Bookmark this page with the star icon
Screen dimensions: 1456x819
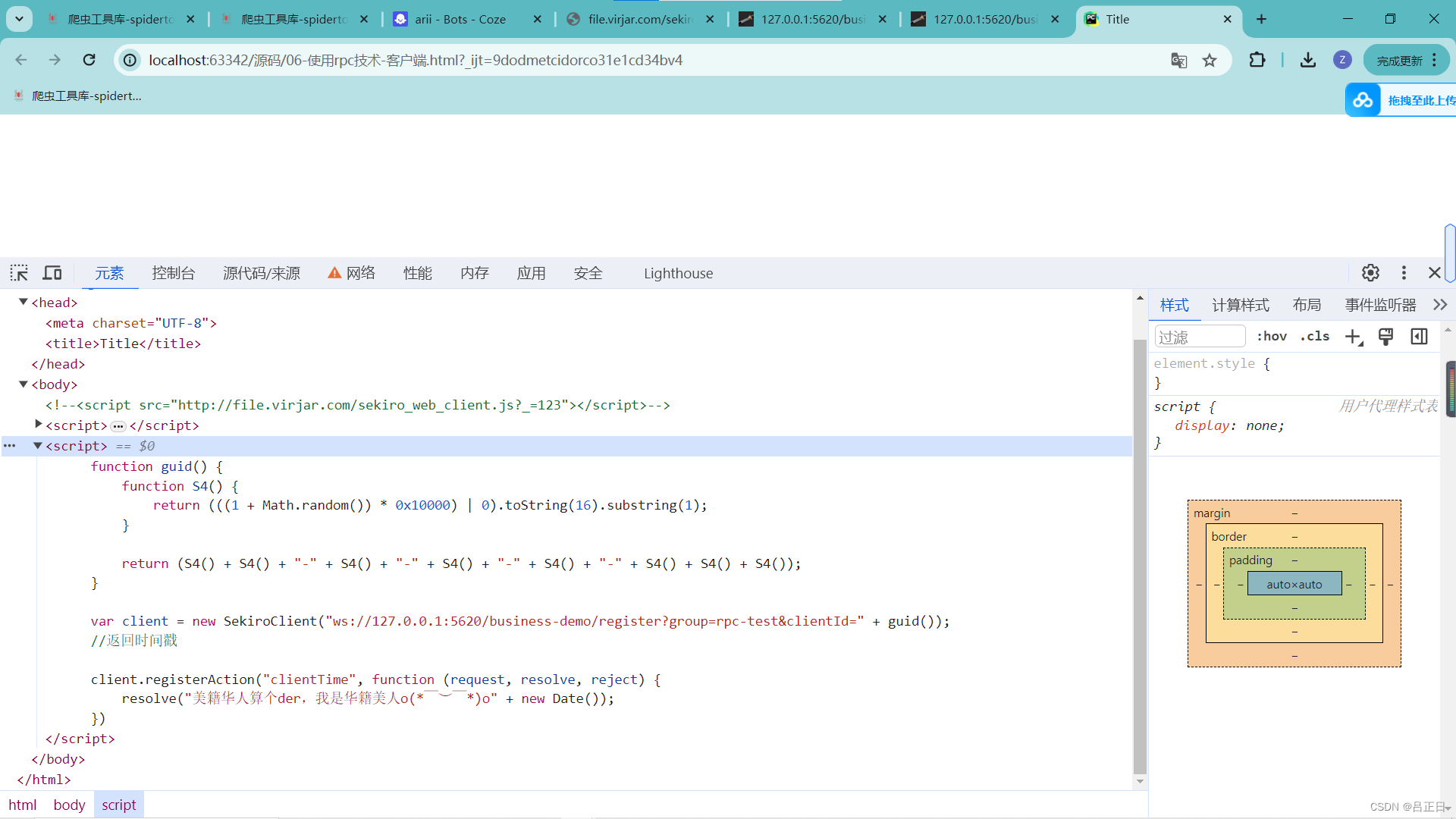click(1210, 60)
